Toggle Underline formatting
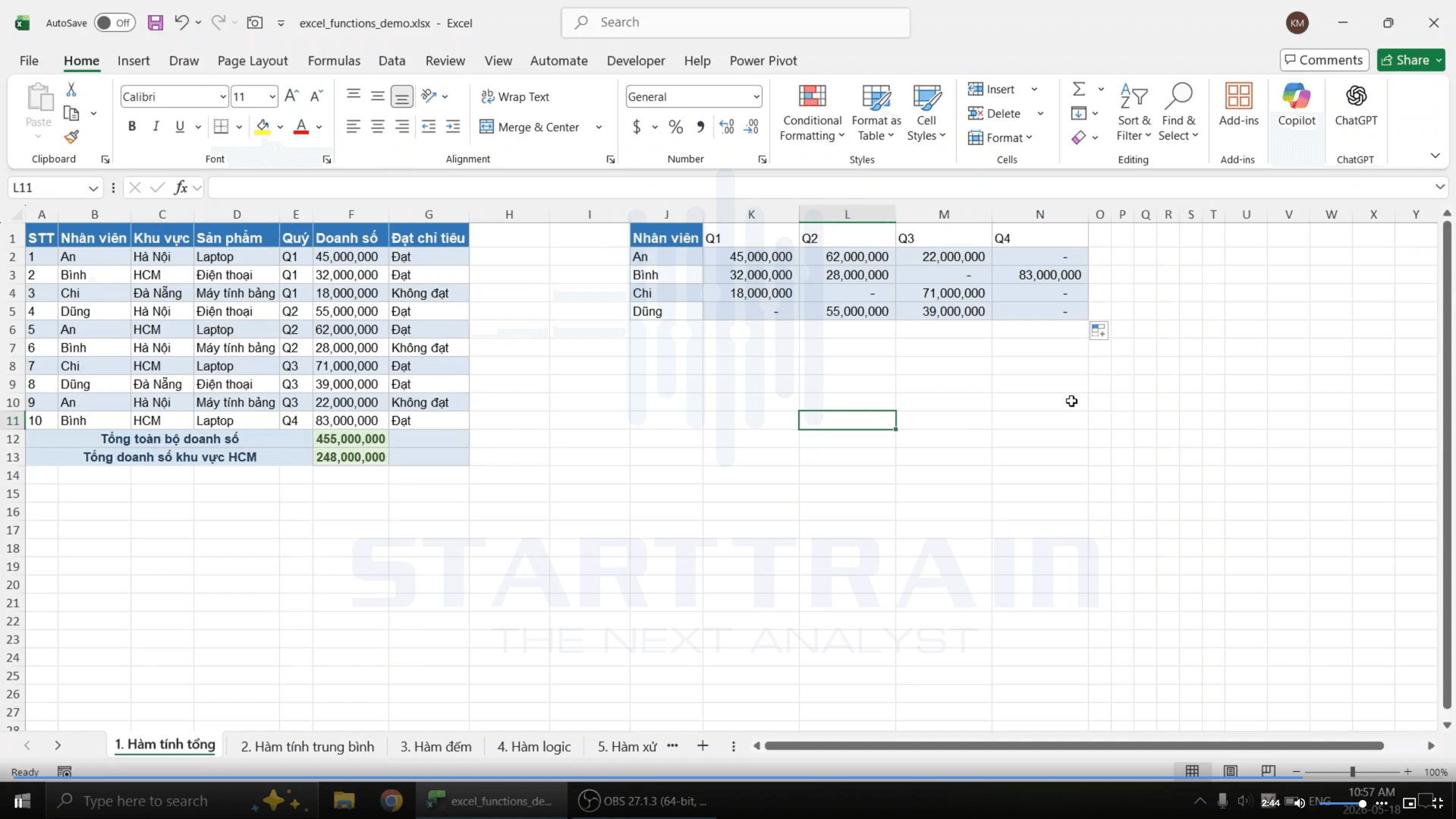 pos(180,127)
